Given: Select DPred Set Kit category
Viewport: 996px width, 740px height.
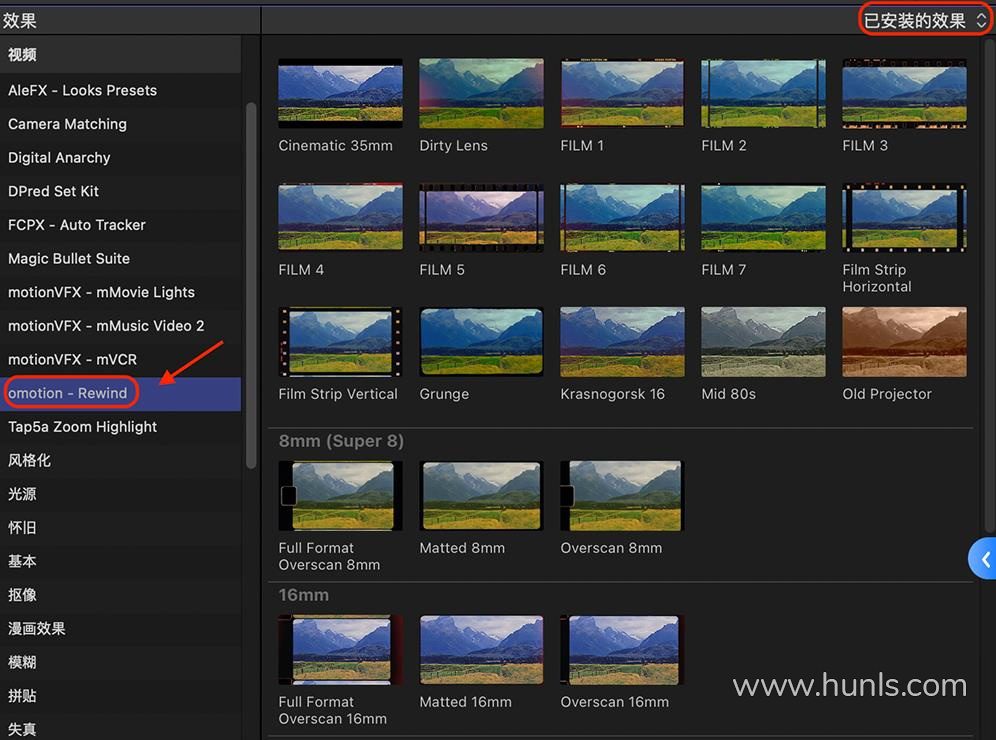Looking at the screenshot, I should tap(121, 191).
